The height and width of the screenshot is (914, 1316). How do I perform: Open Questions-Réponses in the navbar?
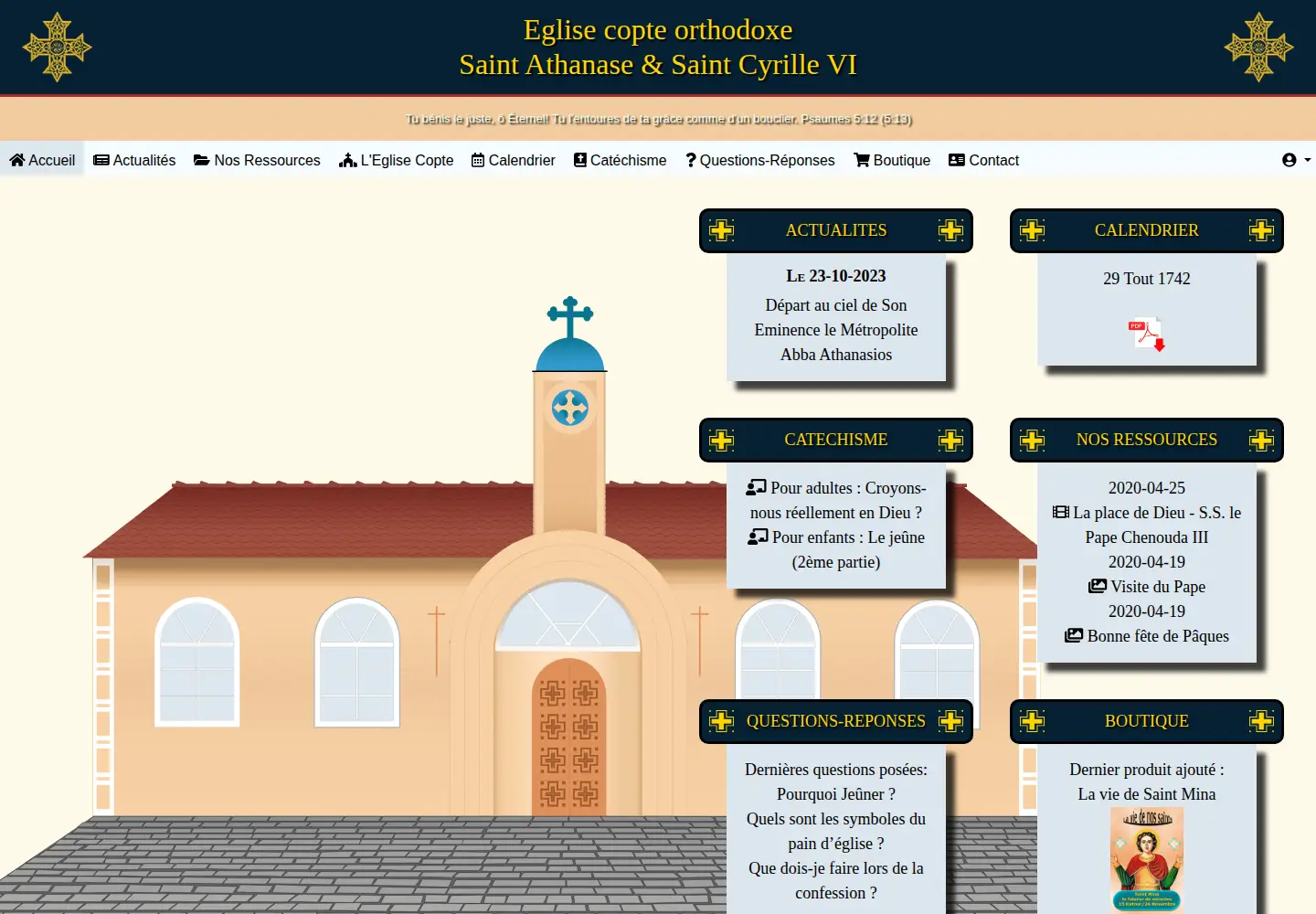point(759,160)
